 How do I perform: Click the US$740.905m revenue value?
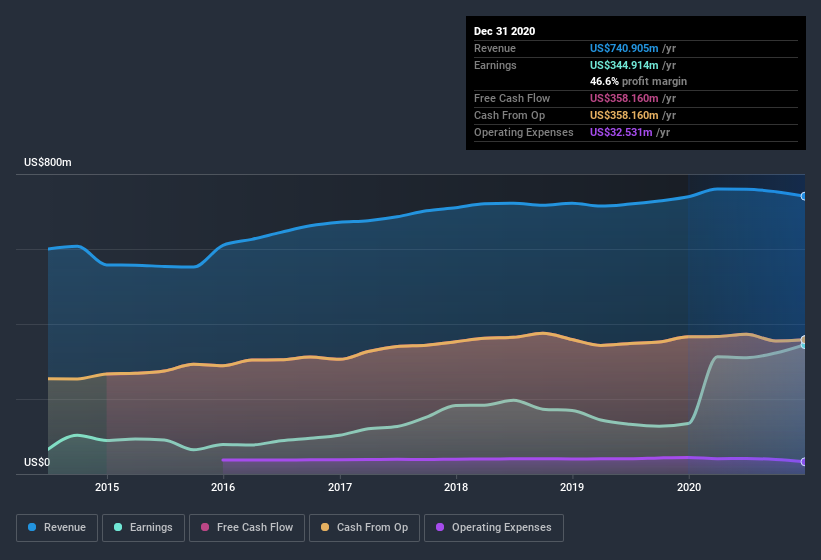[624, 48]
